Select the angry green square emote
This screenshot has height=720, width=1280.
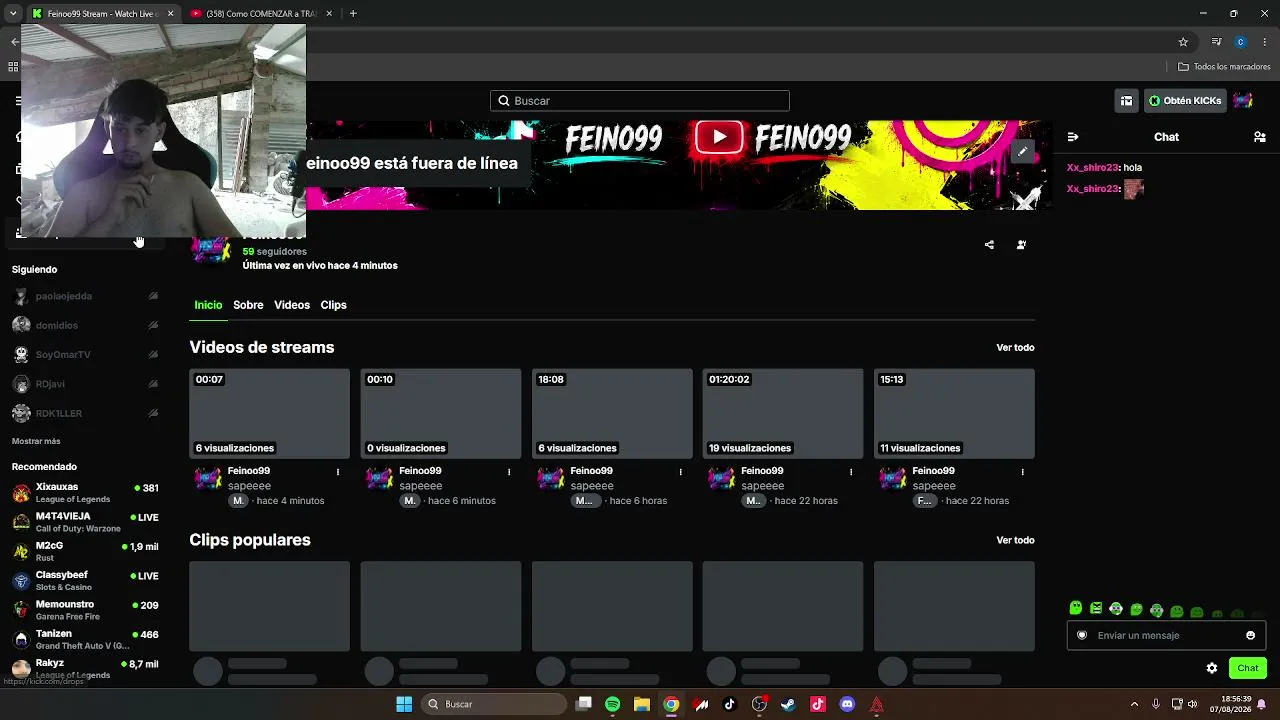[x=1096, y=608]
